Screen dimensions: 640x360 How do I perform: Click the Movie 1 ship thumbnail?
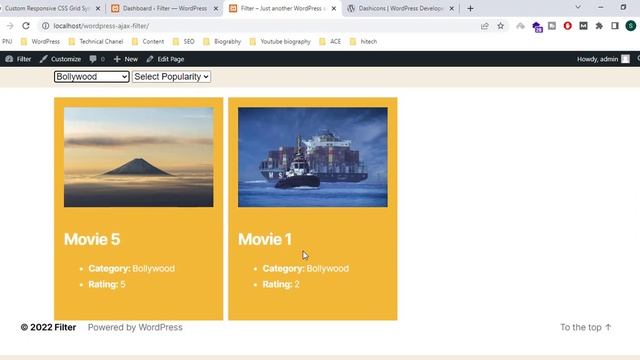pyautogui.click(x=313, y=157)
